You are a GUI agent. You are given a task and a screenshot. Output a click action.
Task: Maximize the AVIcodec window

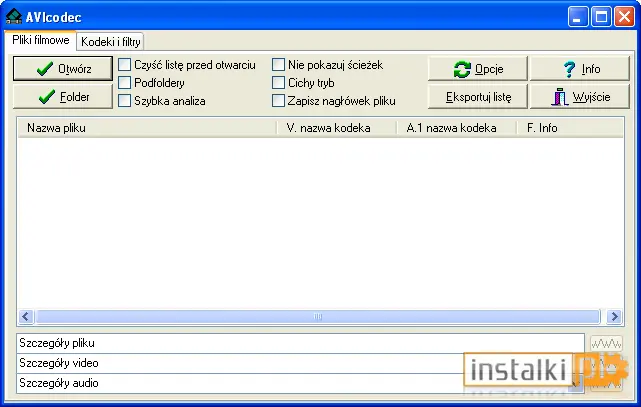click(601, 17)
